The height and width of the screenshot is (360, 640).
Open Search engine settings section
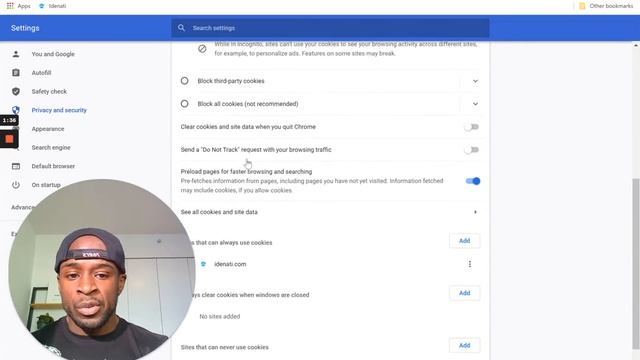click(51, 147)
